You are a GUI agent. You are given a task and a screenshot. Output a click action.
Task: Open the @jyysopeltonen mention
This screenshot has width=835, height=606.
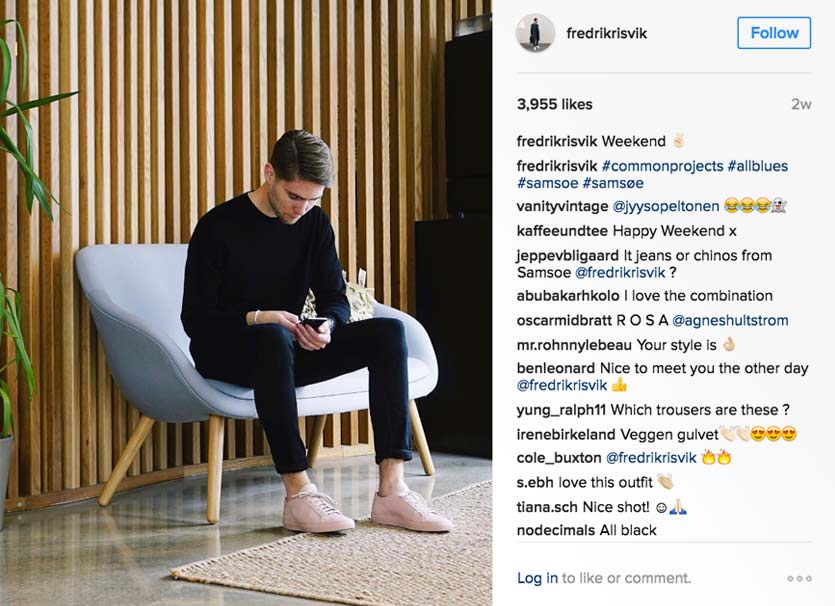666,206
